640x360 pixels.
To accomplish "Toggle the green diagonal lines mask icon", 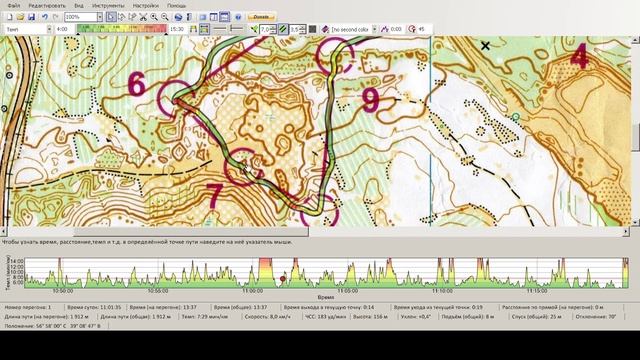I will tap(283, 29).
